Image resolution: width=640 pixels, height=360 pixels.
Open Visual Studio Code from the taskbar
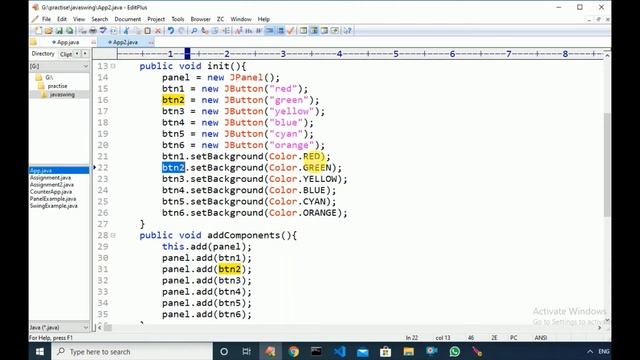339,351
